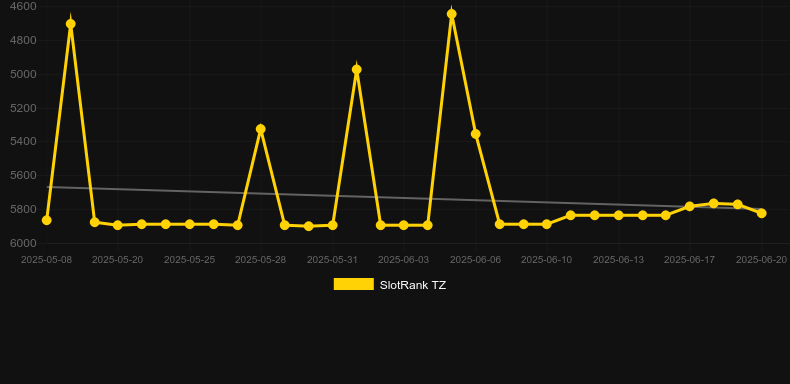Click the peak data point at 2025-05-28

click(260, 129)
